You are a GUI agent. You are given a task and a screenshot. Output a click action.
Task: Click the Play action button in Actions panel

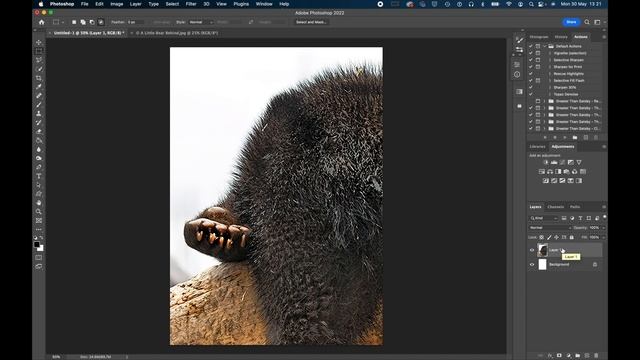click(x=565, y=138)
